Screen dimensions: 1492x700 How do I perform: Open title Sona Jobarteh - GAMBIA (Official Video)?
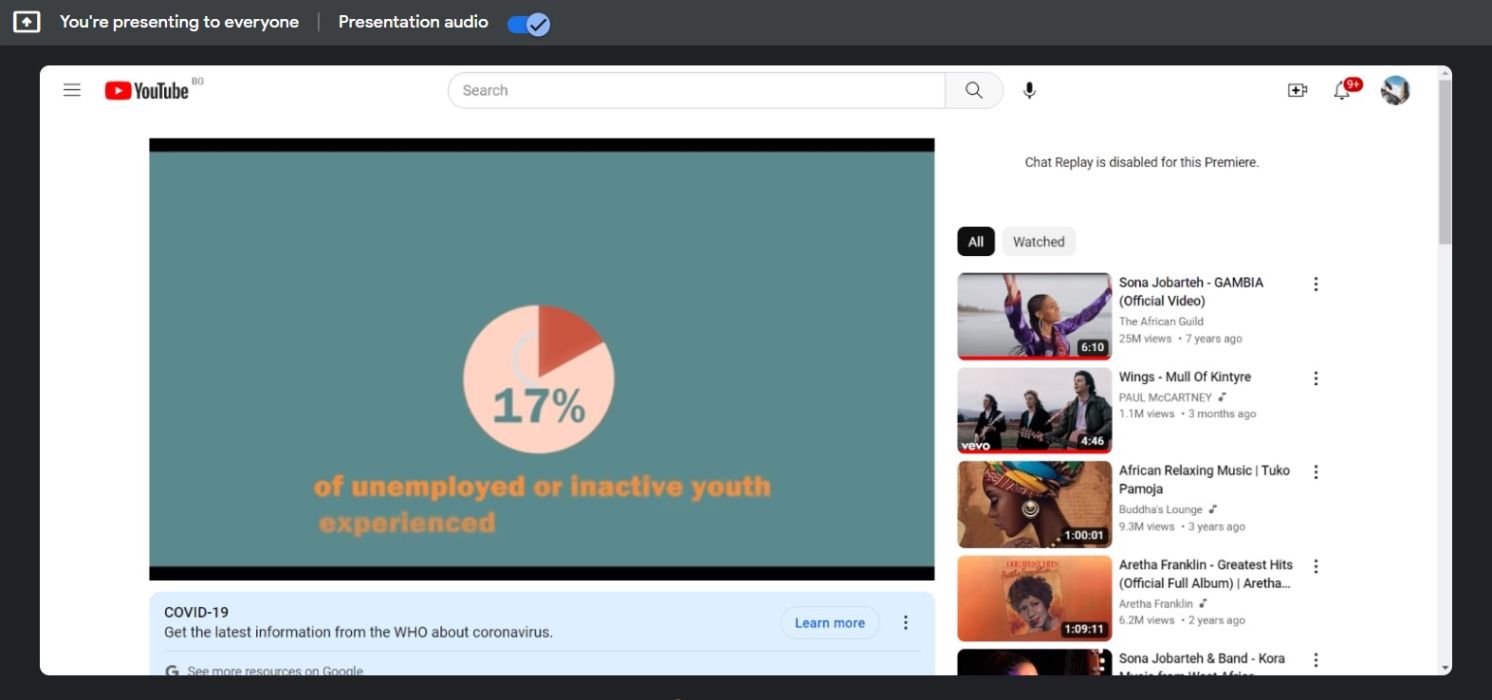click(1191, 292)
